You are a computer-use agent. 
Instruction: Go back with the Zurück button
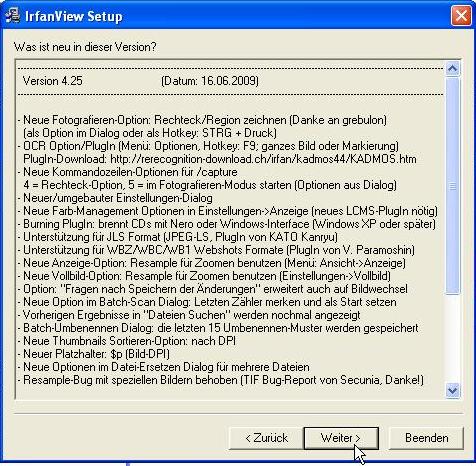click(x=266, y=438)
